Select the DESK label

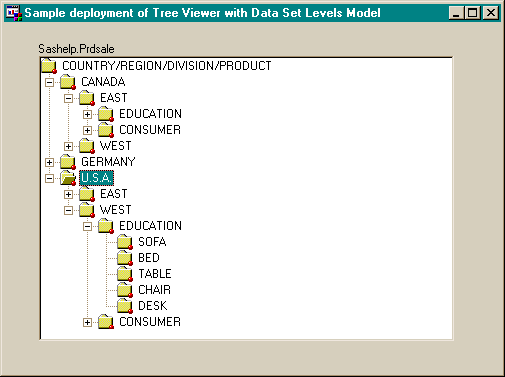point(153,306)
